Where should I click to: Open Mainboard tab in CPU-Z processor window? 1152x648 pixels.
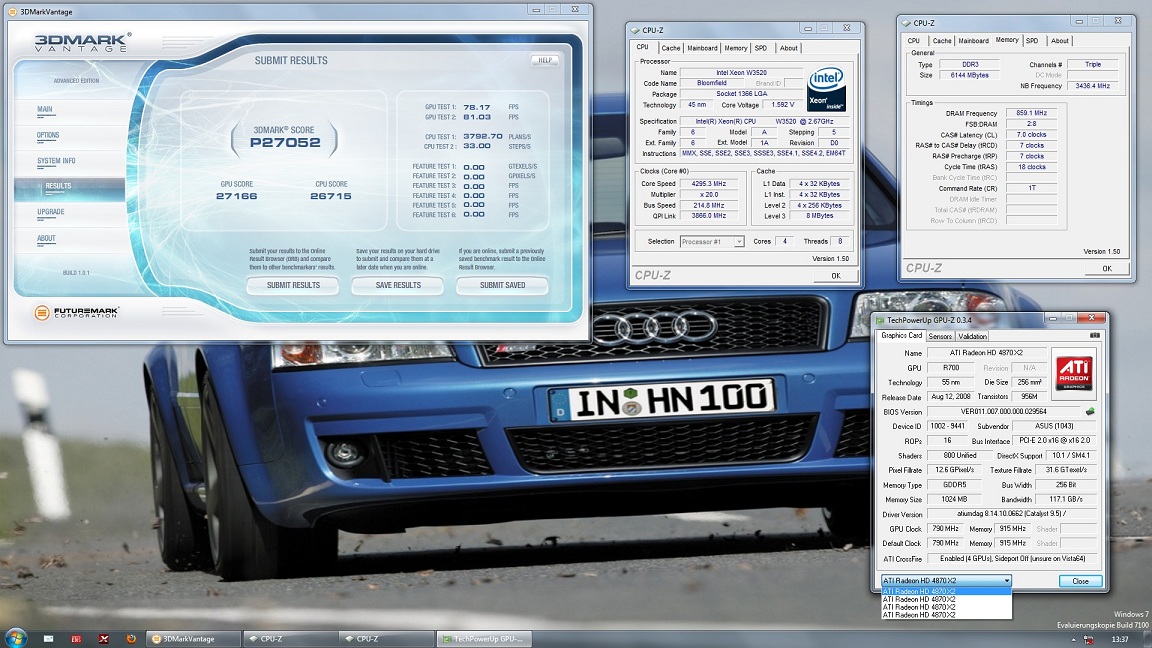click(x=702, y=48)
